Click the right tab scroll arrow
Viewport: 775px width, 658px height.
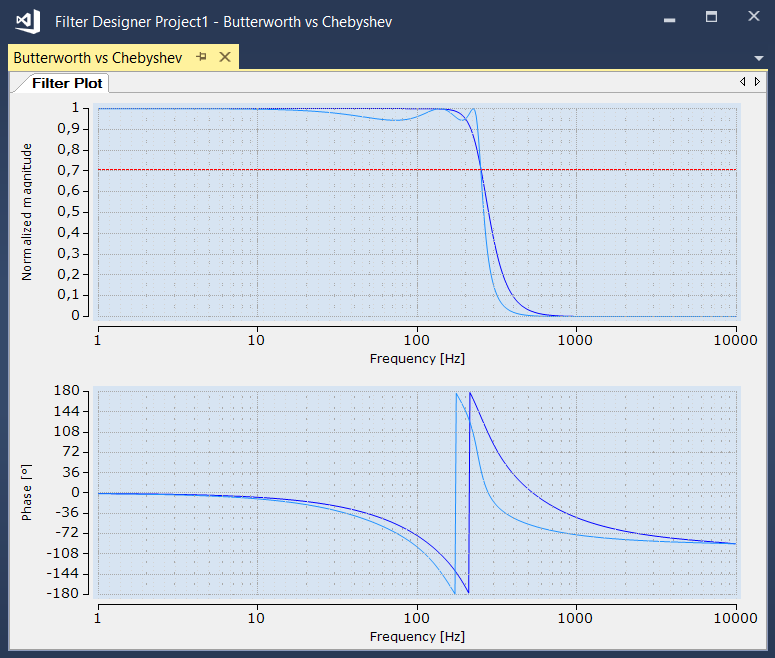[757, 82]
